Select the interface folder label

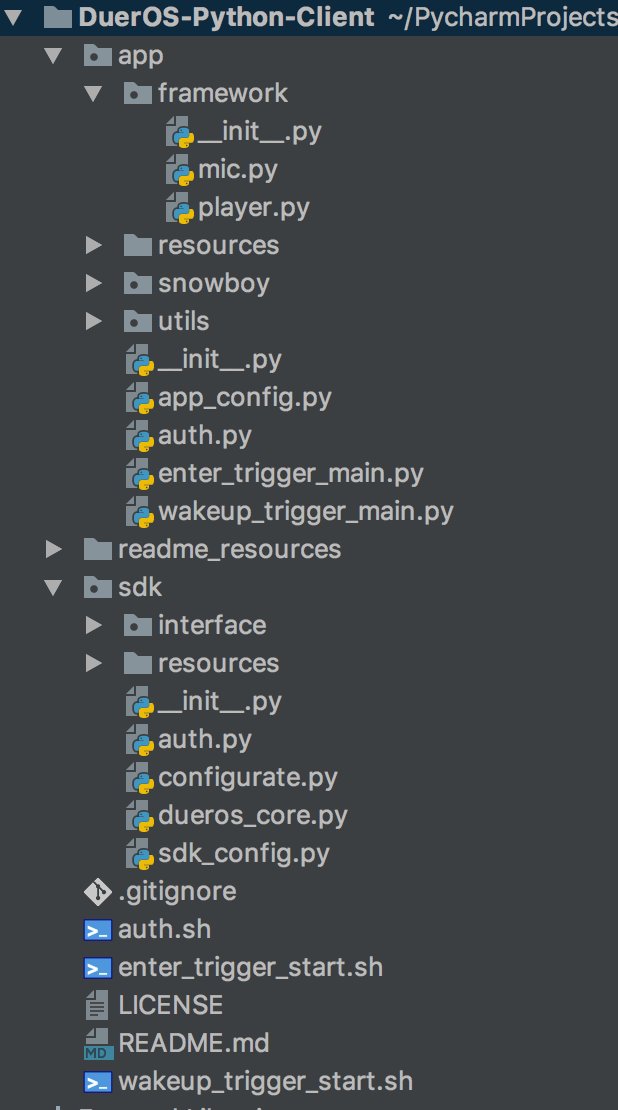(212, 625)
